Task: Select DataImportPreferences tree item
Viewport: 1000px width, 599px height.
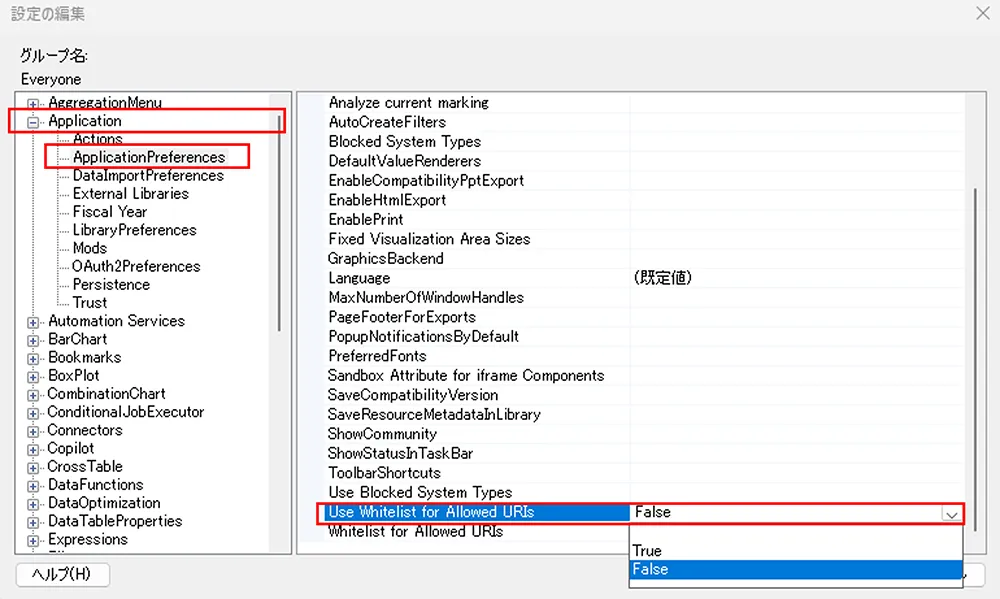Action: pyautogui.click(x=148, y=176)
